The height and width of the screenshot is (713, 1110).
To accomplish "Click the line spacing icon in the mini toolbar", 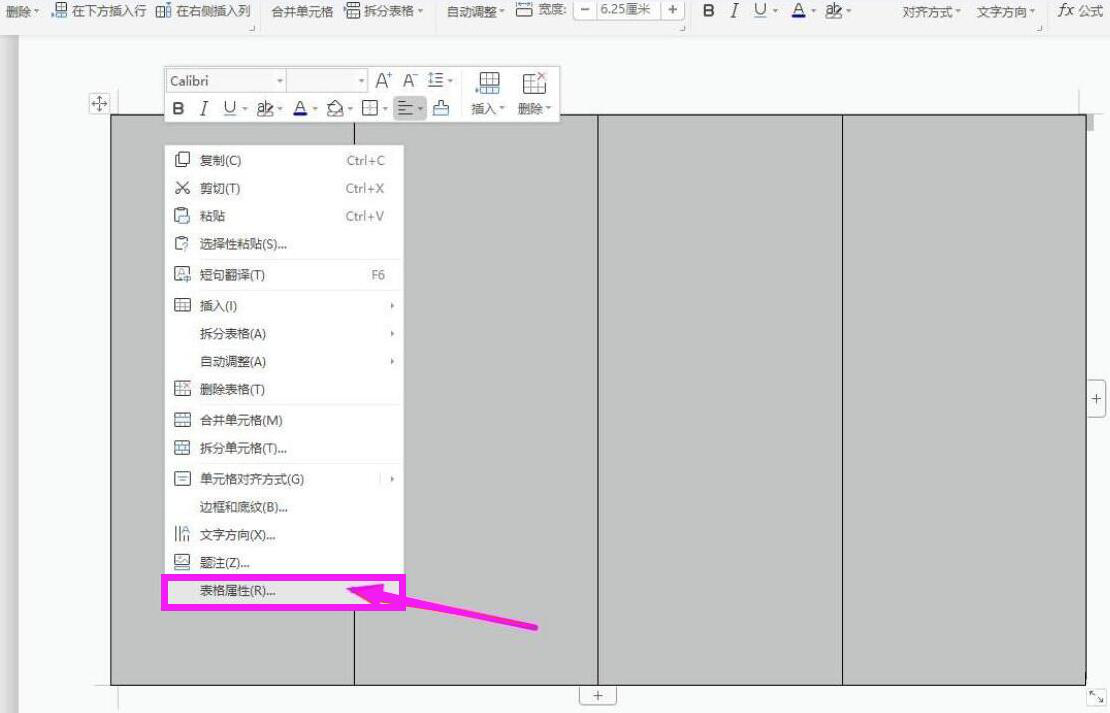I will pos(436,80).
